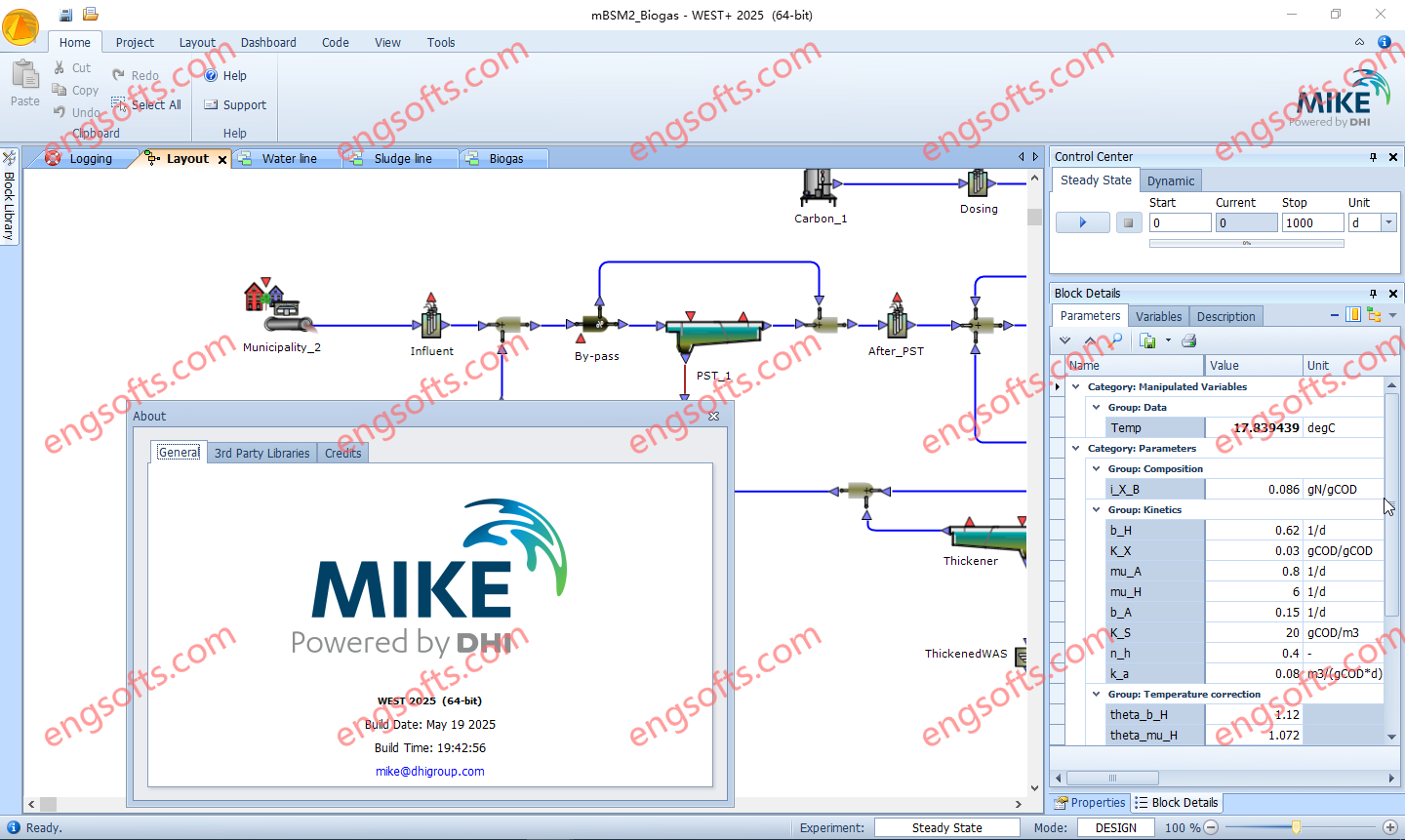Switch to the Dynamic tab in Control Center

click(1171, 180)
